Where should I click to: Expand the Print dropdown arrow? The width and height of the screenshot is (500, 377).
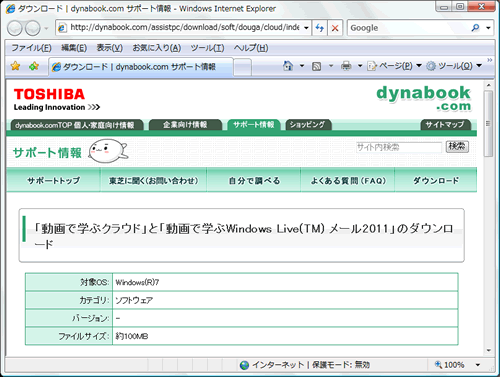click(x=360, y=66)
